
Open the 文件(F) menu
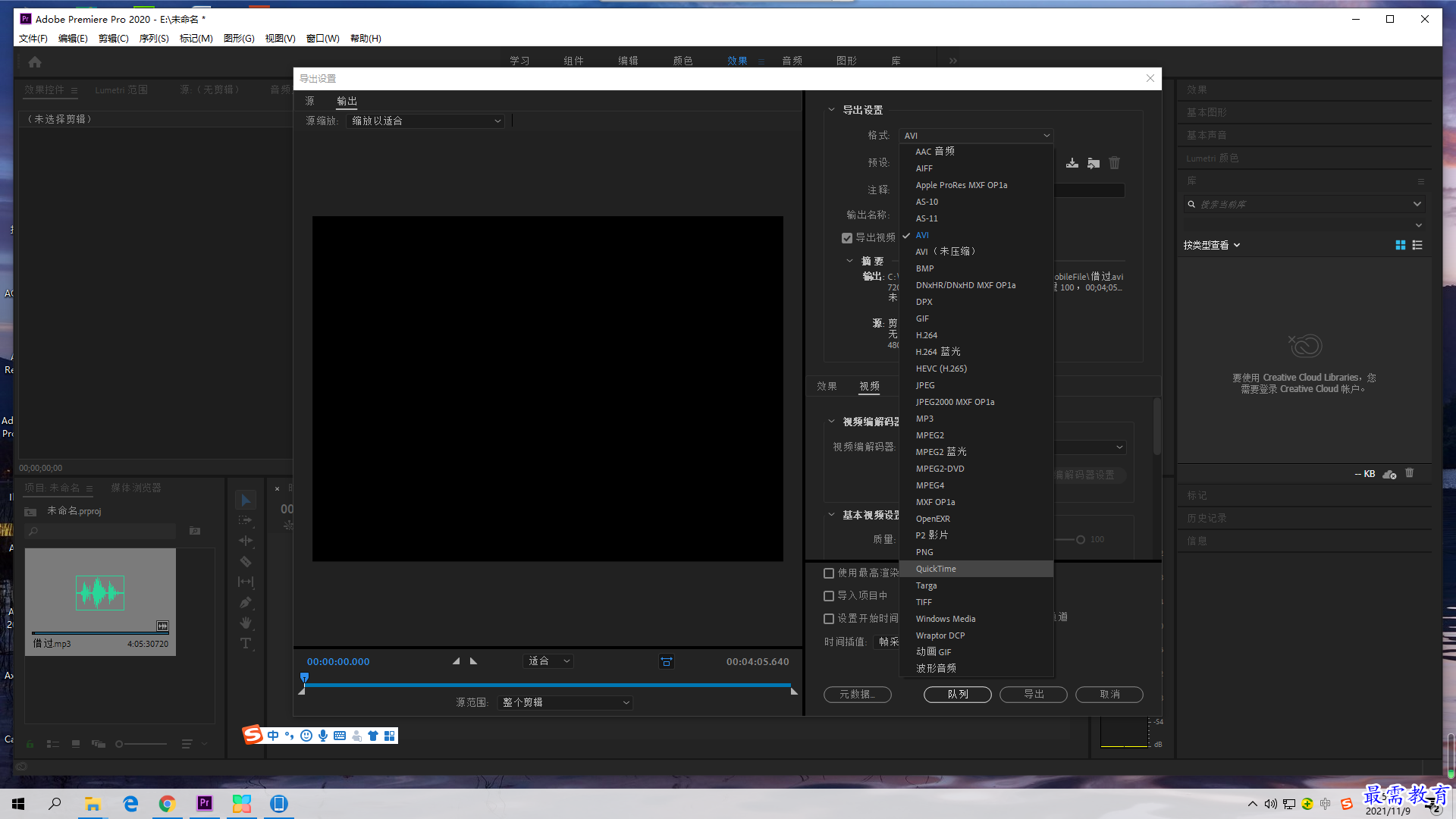tap(33, 39)
